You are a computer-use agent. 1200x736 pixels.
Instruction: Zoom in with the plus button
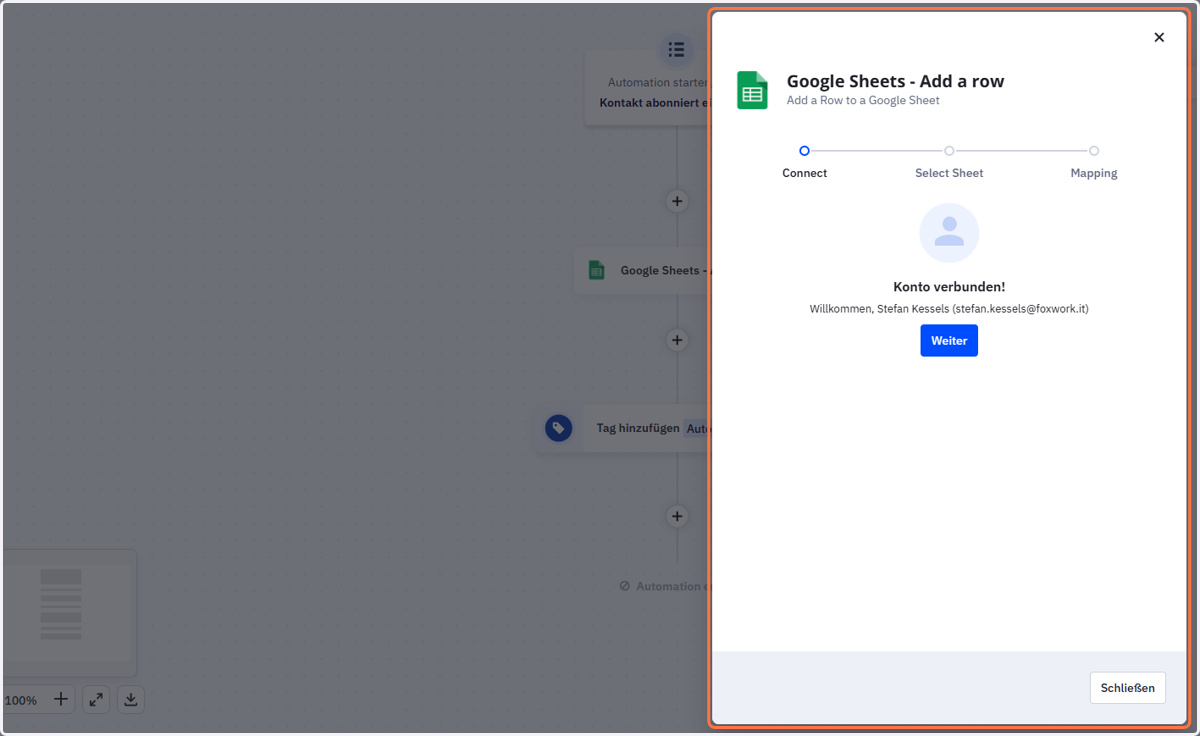61,699
